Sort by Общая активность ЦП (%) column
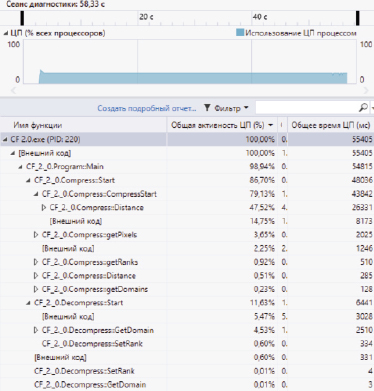The height and width of the screenshot is (391, 374). click(x=218, y=125)
